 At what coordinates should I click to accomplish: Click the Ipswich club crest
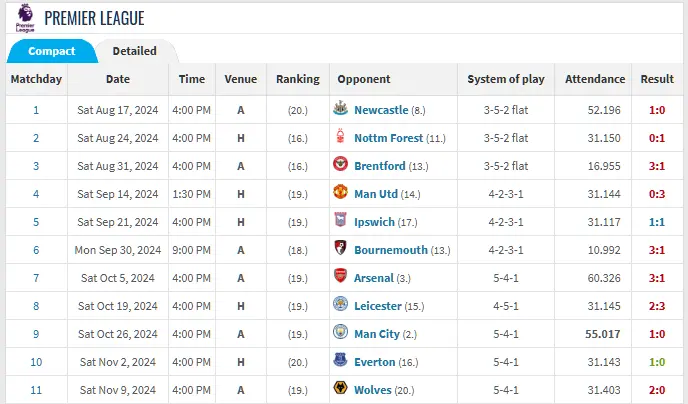(341, 222)
